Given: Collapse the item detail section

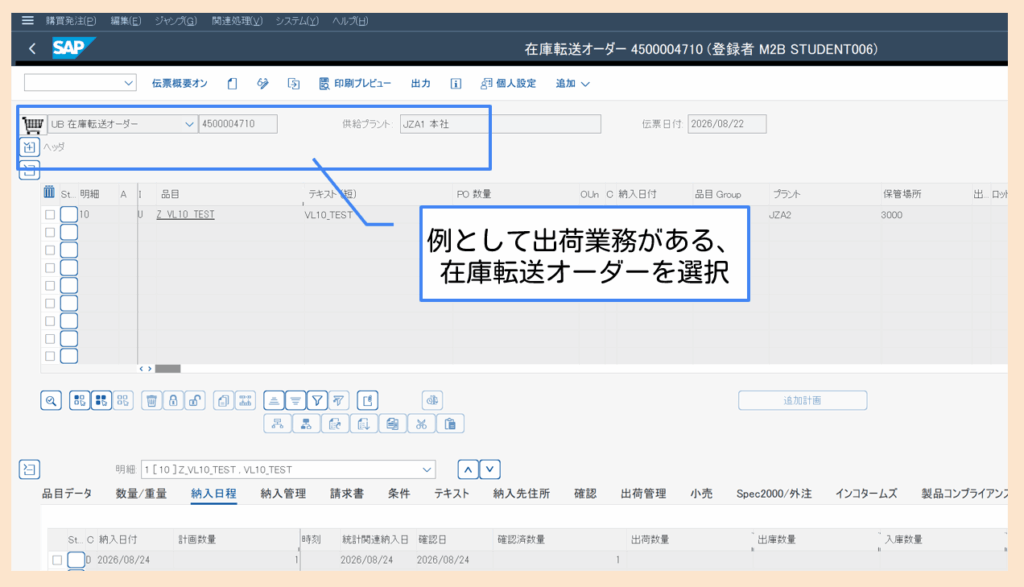Looking at the screenshot, I should coord(29,469).
